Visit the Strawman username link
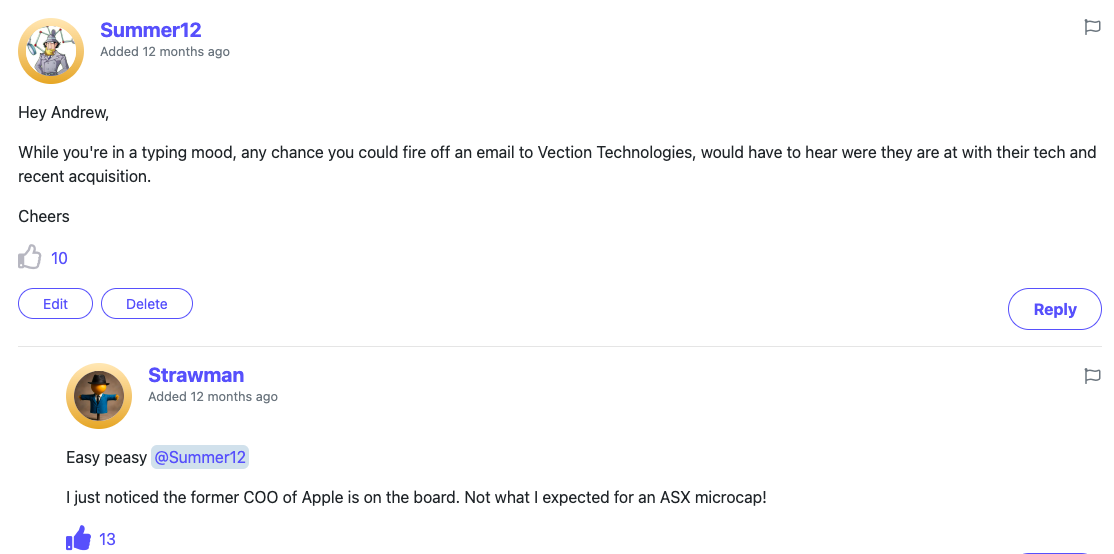Screen dimensions: 1114x554 point(196,375)
